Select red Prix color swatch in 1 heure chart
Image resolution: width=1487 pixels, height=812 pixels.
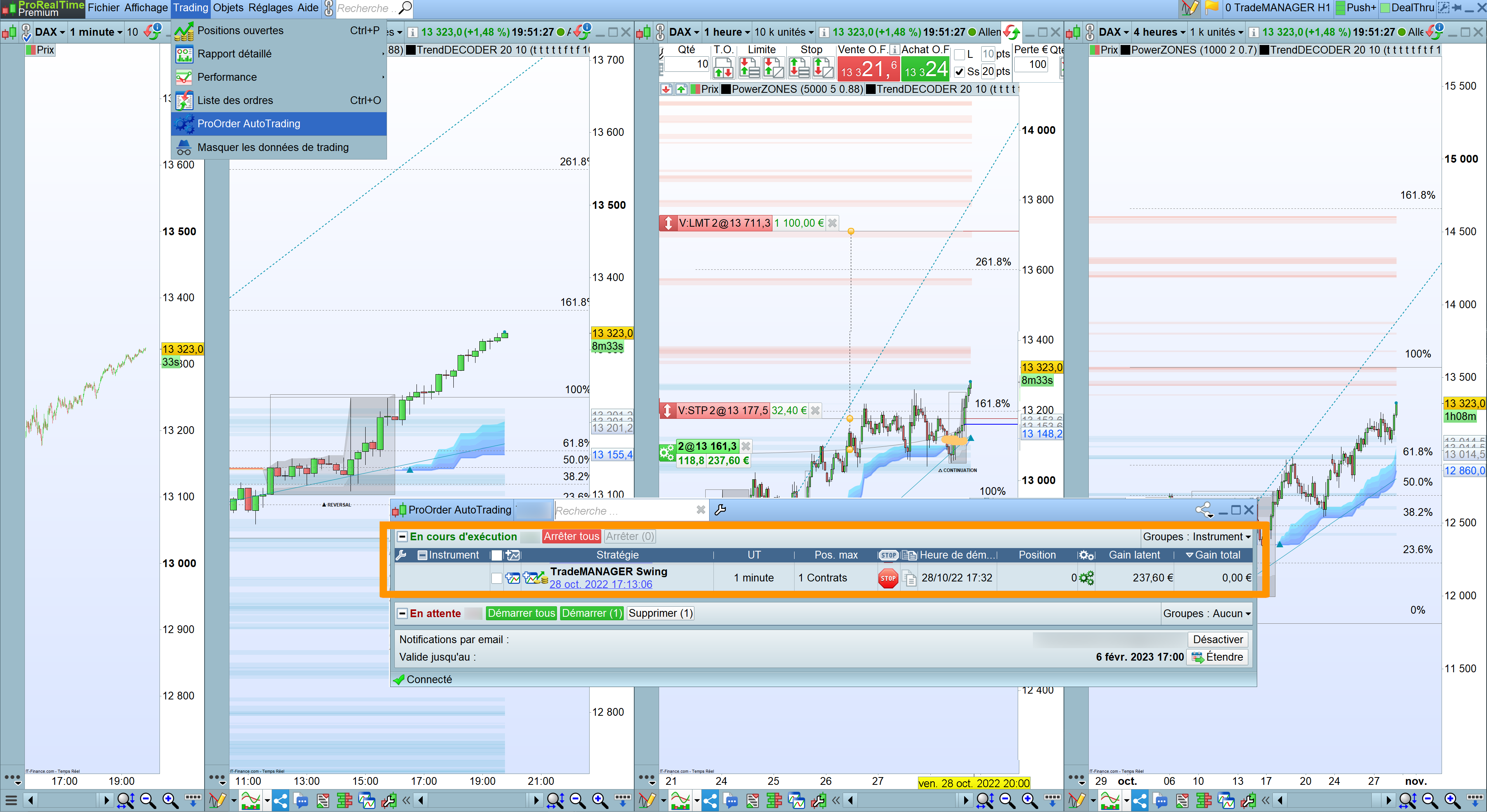[x=696, y=89]
